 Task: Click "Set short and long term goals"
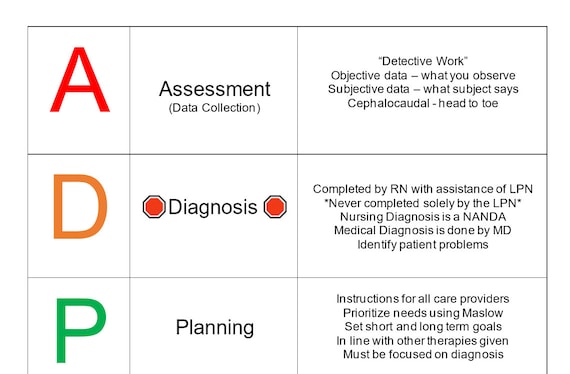coord(423,327)
